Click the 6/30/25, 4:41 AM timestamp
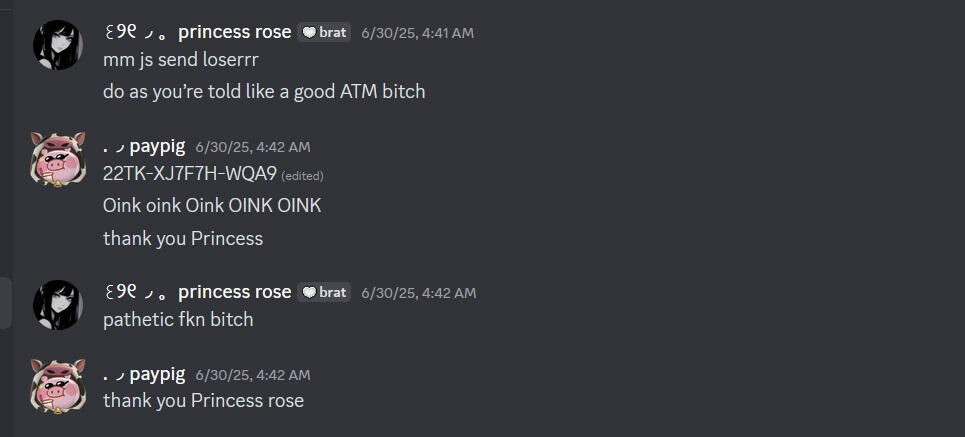Screen dimensions: 965x437 [x=417, y=33]
